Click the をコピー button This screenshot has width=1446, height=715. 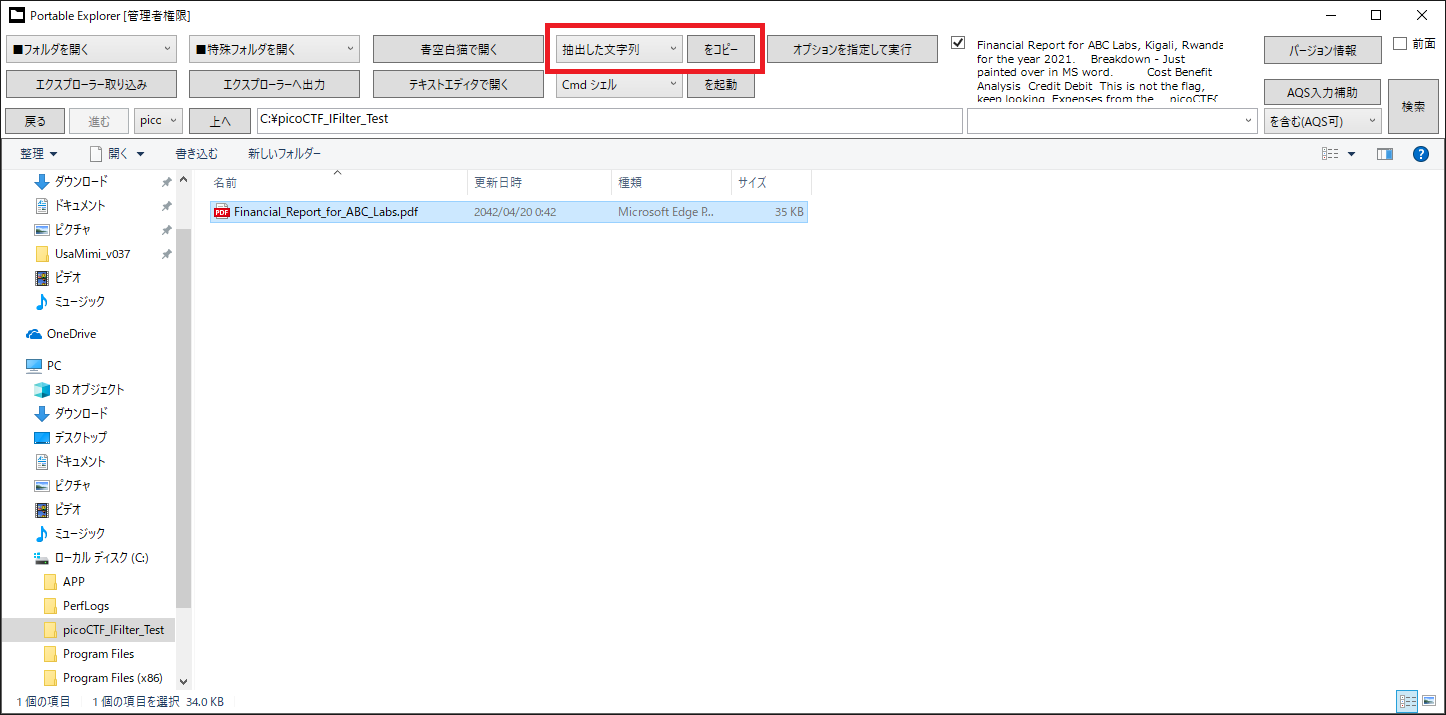[x=722, y=48]
